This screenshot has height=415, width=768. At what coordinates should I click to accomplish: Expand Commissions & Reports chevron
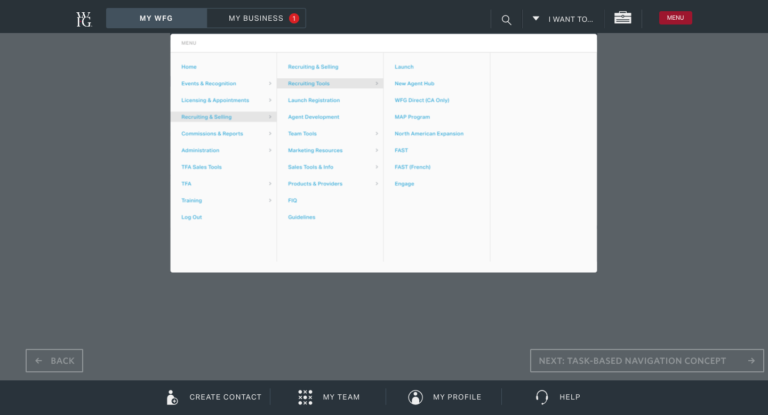coord(270,134)
